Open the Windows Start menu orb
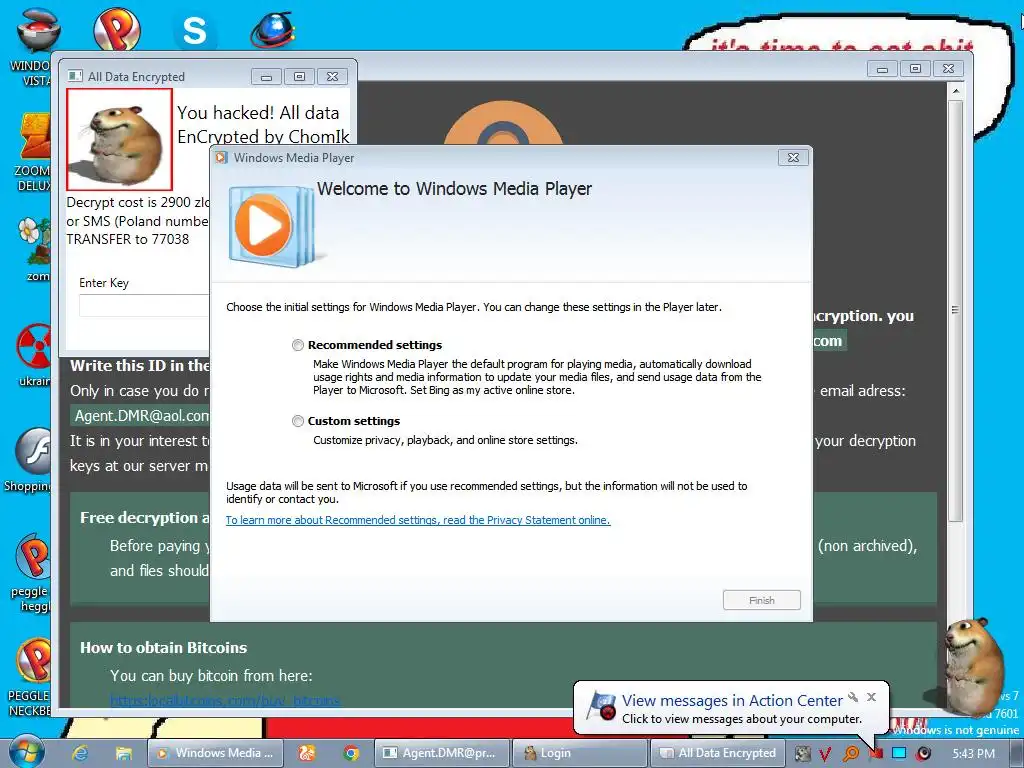 click(x=26, y=752)
